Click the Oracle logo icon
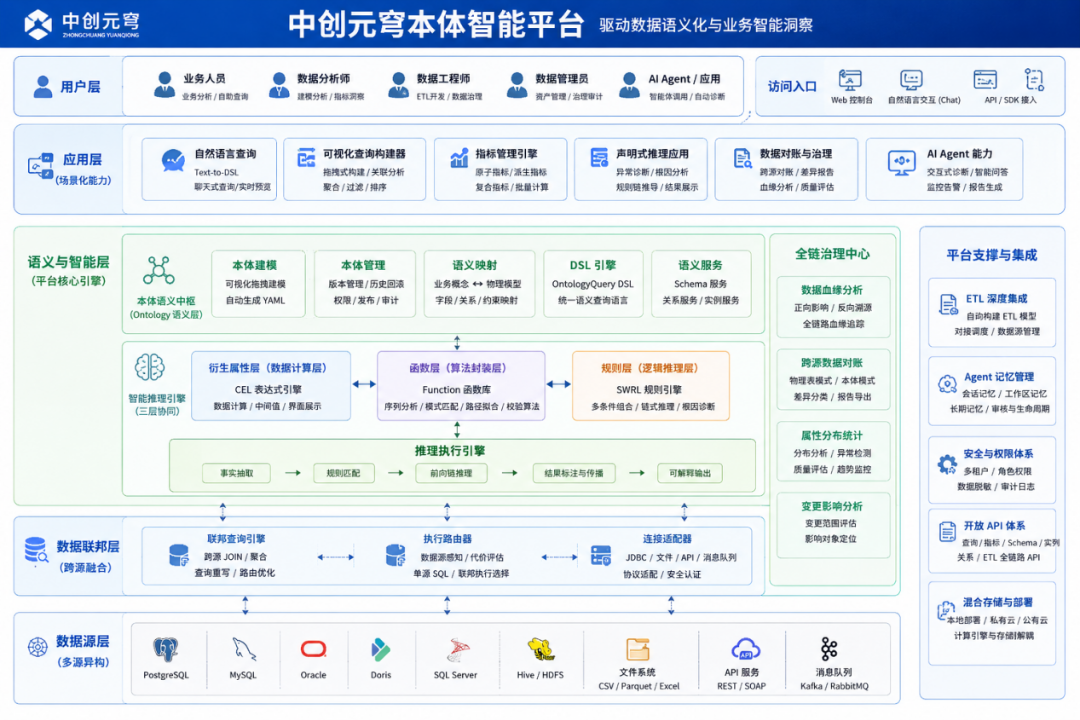1080x720 pixels. (x=313, y=649)
